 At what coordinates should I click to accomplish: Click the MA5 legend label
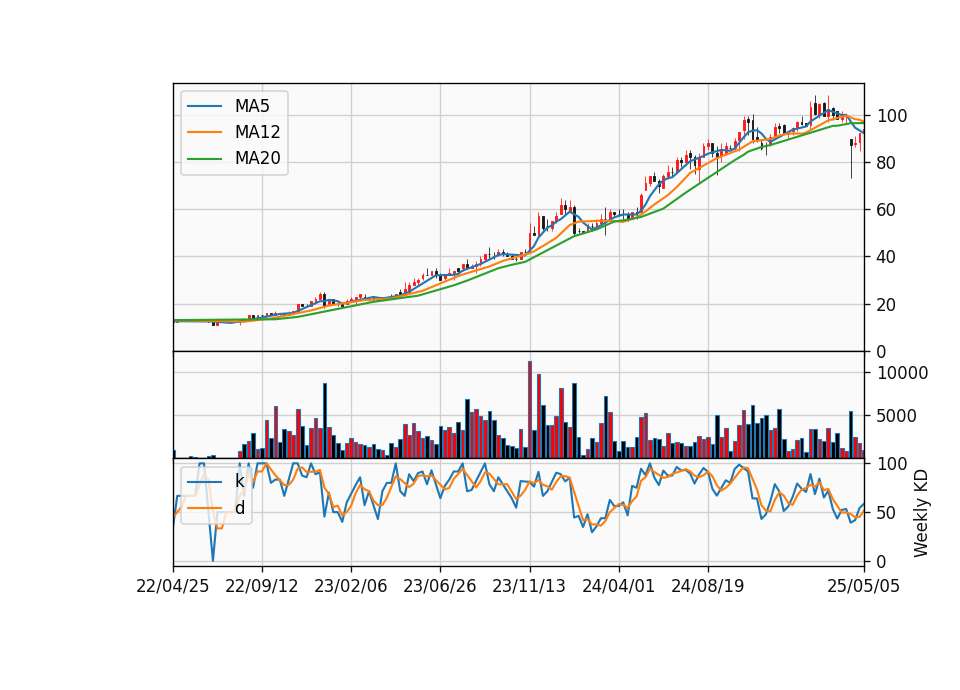point(252,106)
